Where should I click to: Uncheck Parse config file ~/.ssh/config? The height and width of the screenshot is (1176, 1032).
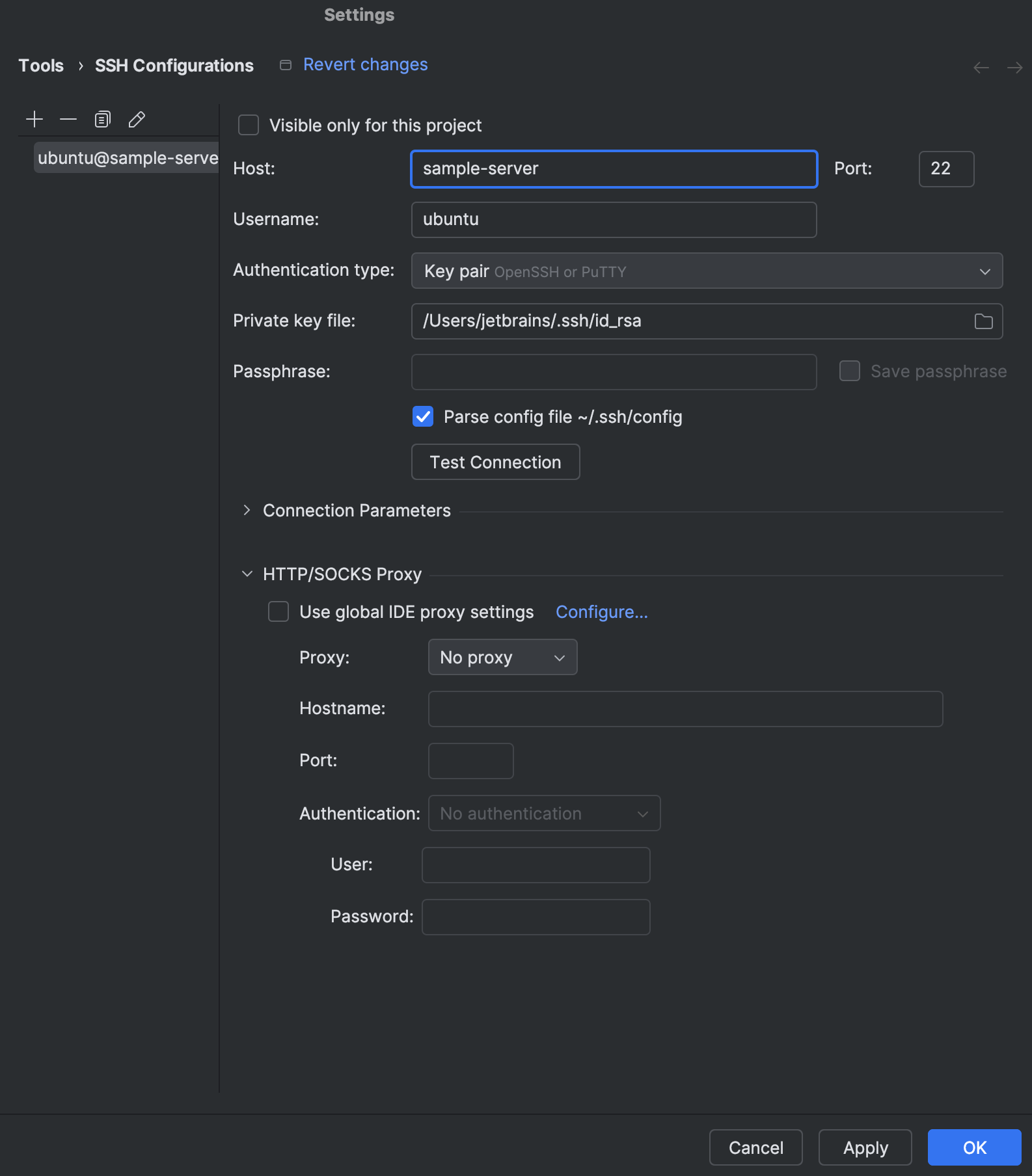[423, 416]
